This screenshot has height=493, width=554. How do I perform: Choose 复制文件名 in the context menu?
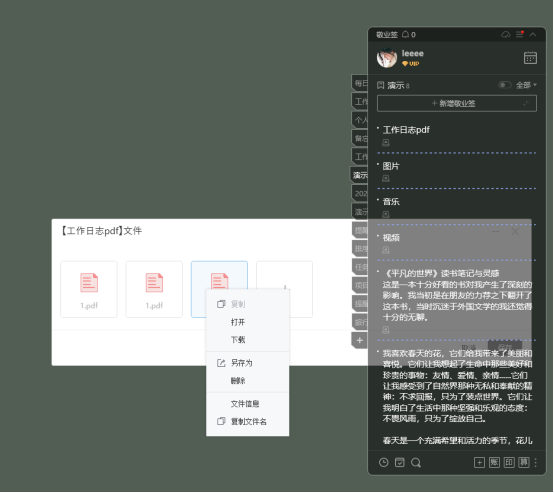click(x=248, y=421)
